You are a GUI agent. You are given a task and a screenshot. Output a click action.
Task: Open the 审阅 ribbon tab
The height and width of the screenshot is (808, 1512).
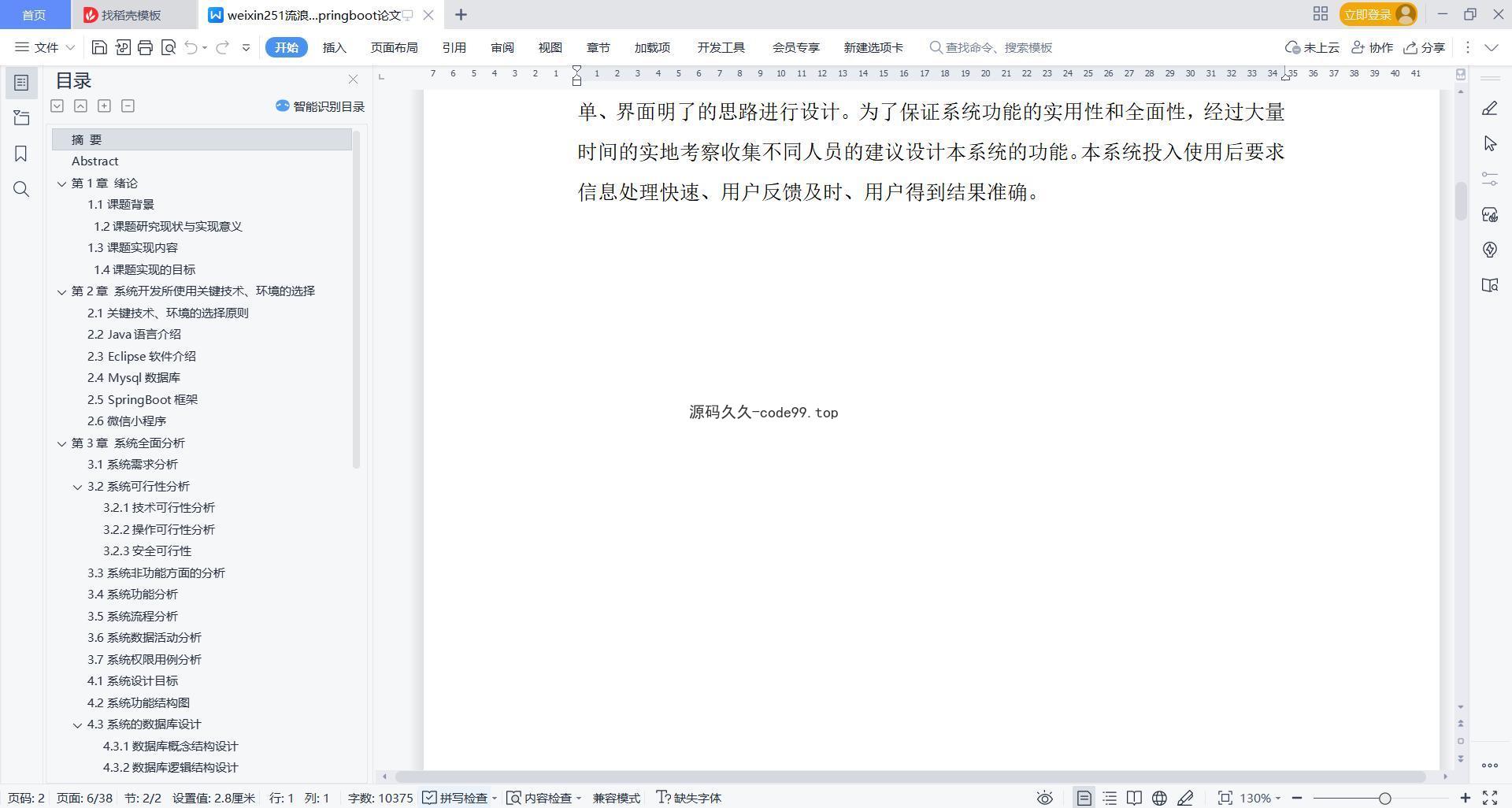[502, 47]
